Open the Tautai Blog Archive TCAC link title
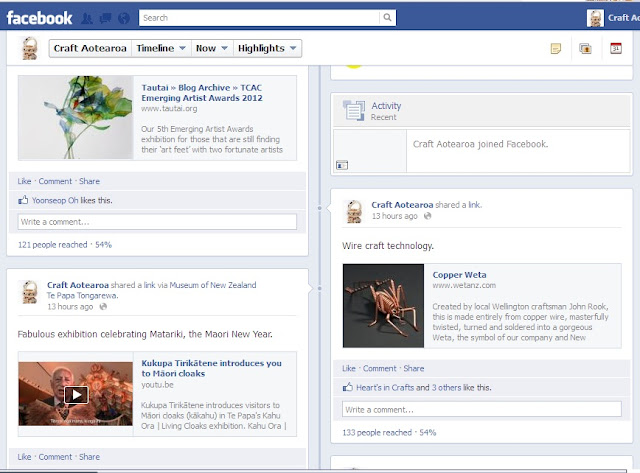 tap(202, 93)
